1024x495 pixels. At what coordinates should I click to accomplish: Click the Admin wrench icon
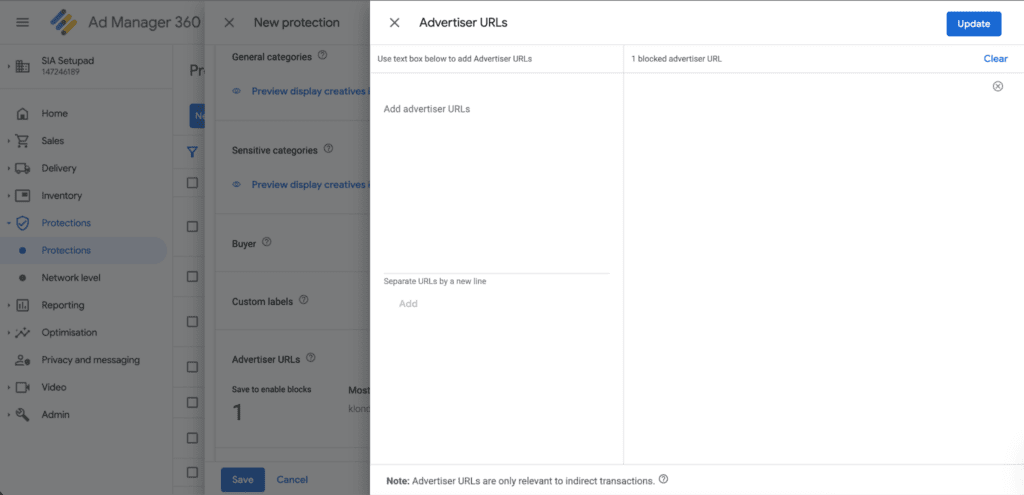(23, 415)
